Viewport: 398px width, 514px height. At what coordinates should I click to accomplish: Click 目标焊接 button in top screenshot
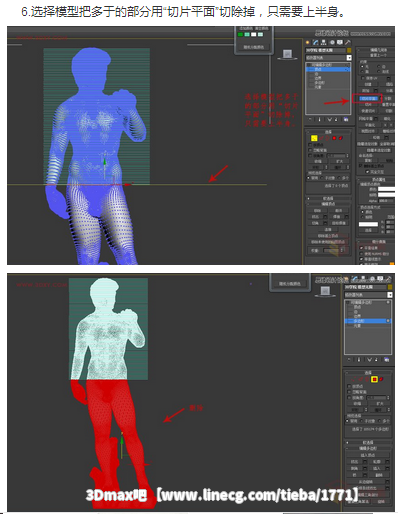coord(339,223)
